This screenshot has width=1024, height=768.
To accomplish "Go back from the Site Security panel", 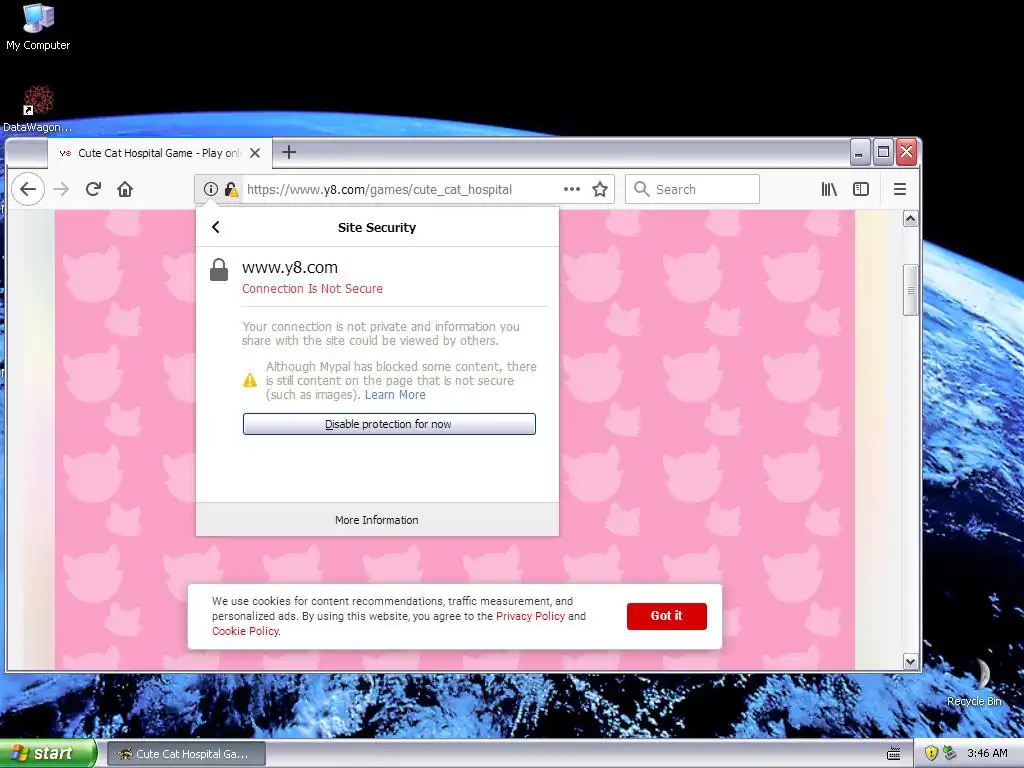I will pos(216,227).
